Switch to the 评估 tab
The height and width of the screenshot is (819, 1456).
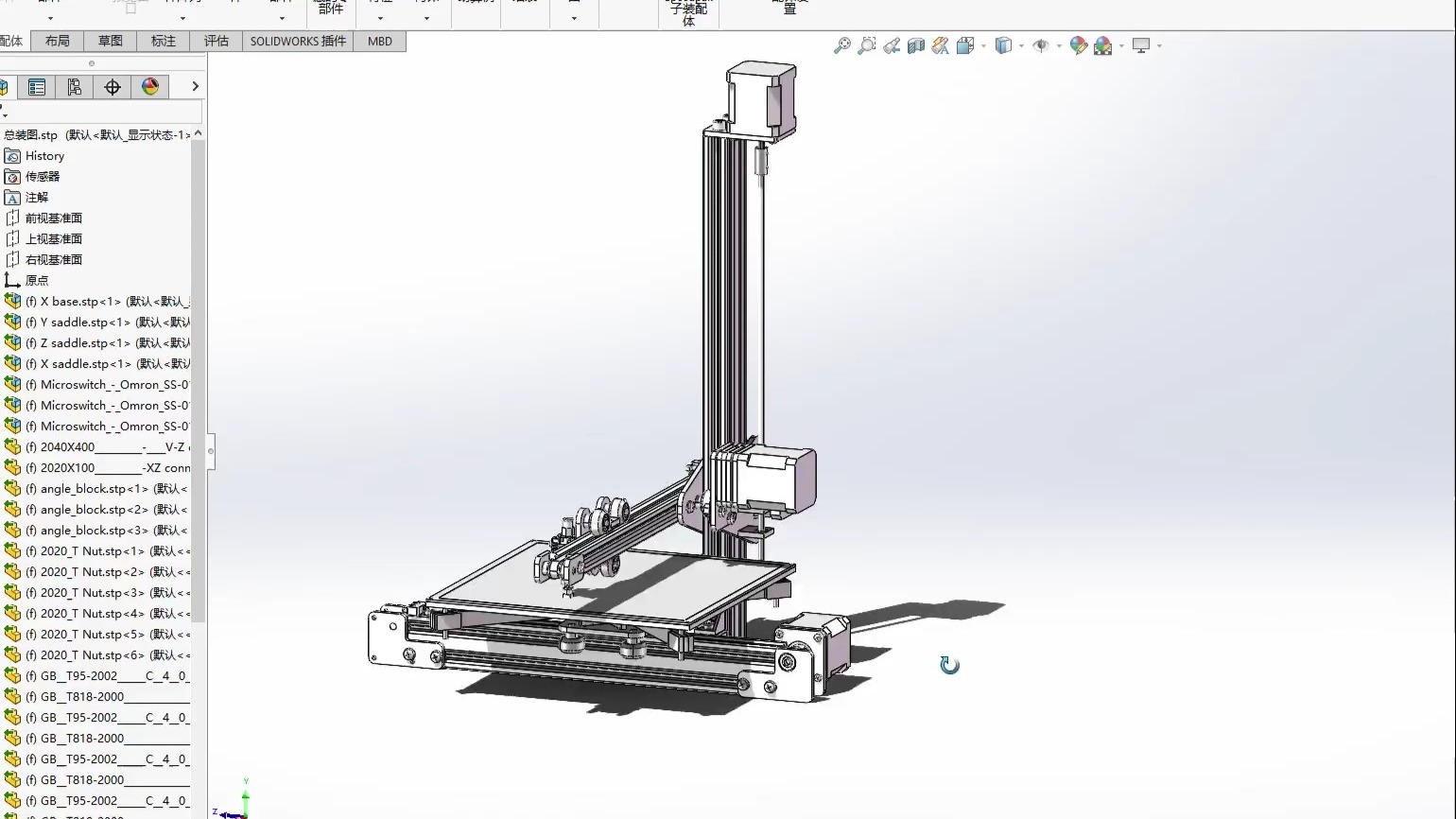[217, 42]
